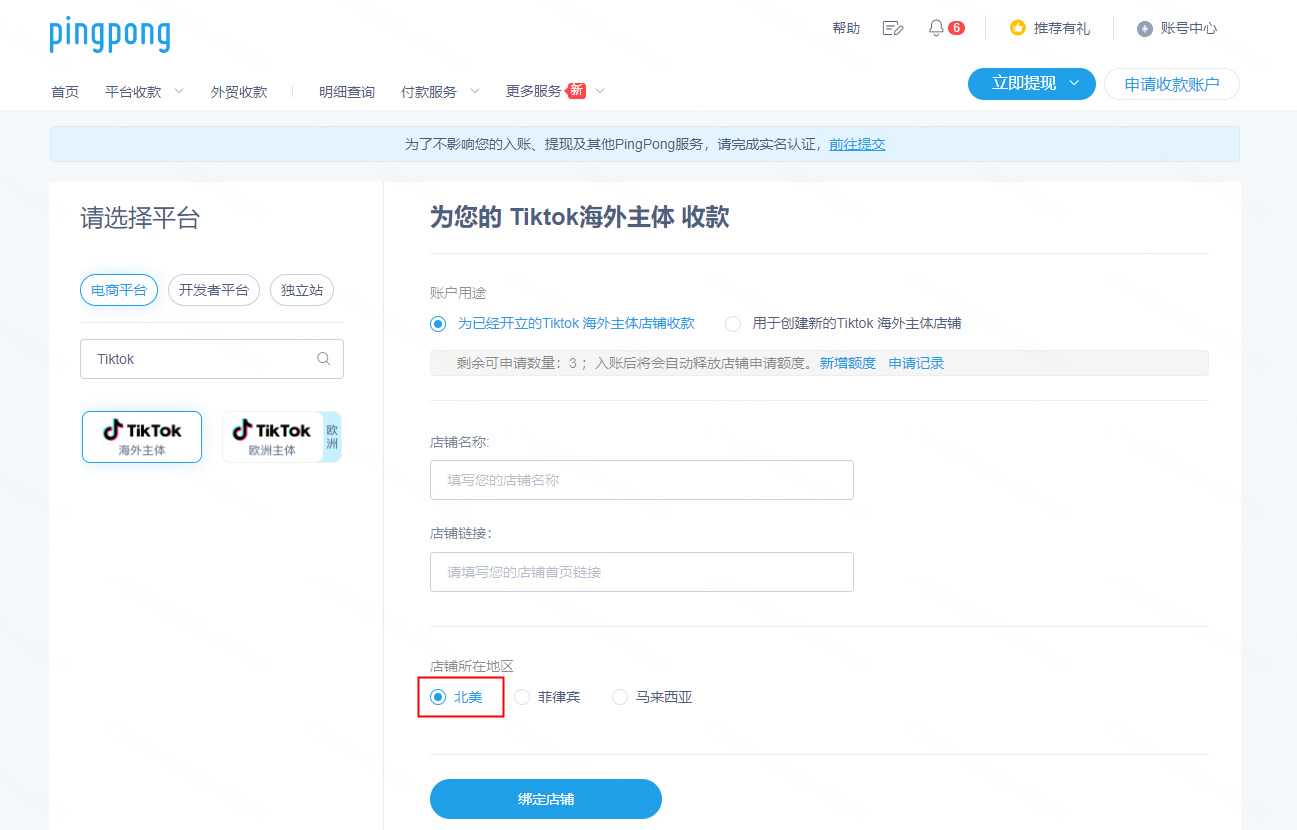The image size is (1297, 830).
Task: Click the 推荐有礼 thumbs-up icon
Action: pyautogui.click(x=1018, y=28)
